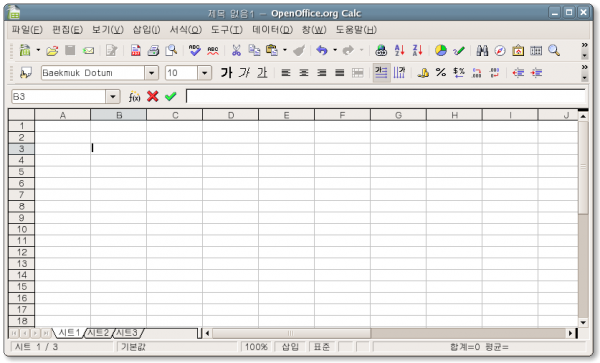Click the Edit file icon
This screenshot has height=363, width=600.
[111, 50]
